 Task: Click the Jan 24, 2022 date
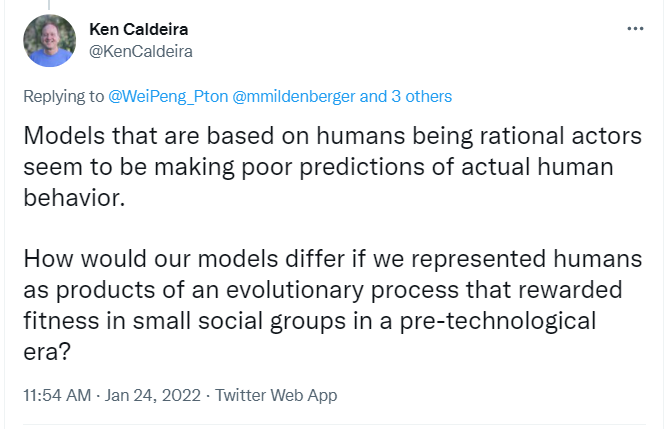[153, 395]
